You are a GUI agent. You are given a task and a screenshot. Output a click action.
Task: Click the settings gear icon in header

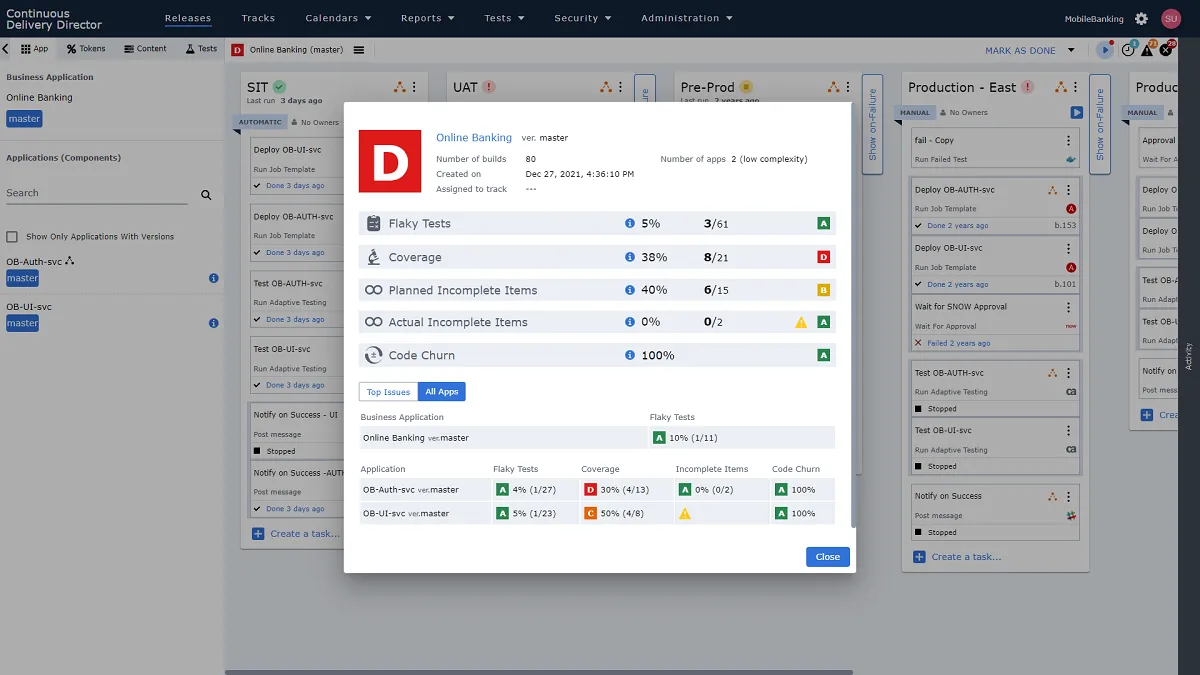[1141, 19]
